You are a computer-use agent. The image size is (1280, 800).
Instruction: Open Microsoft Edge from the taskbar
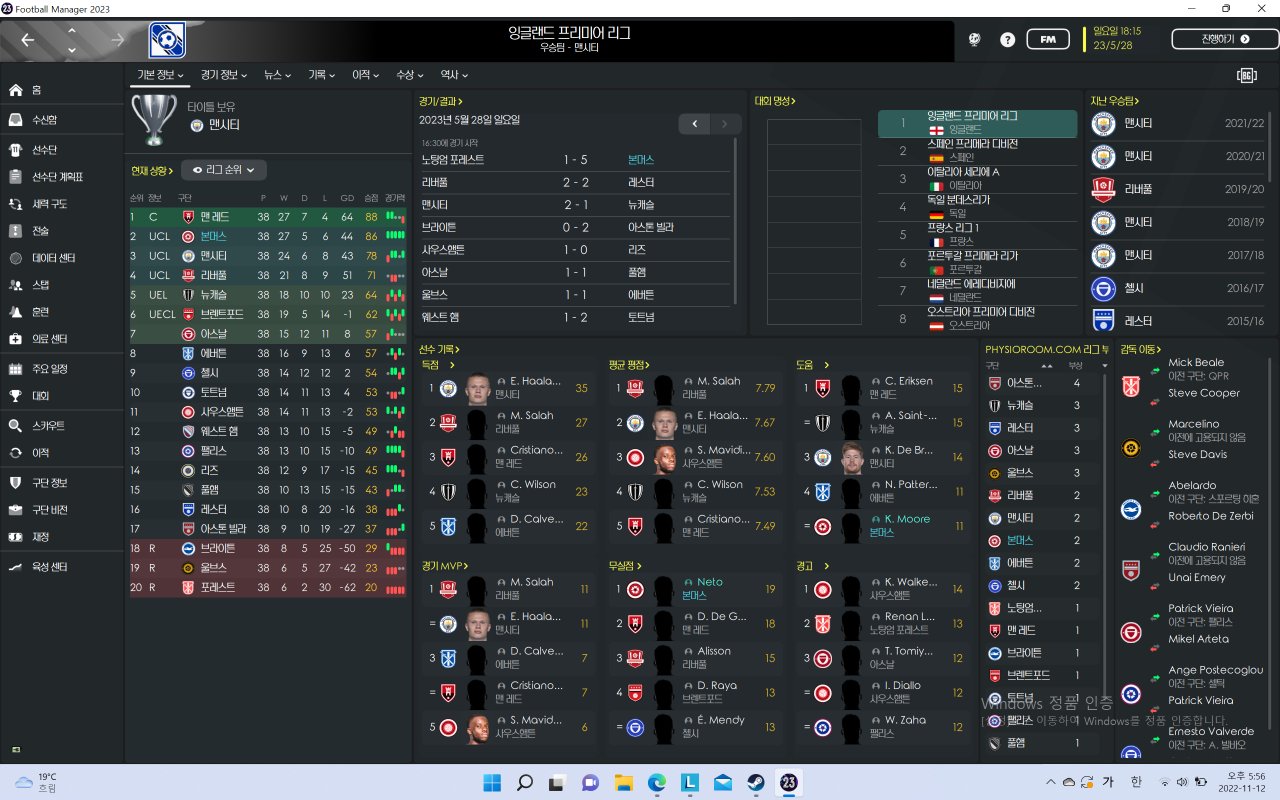coord(657,782)
